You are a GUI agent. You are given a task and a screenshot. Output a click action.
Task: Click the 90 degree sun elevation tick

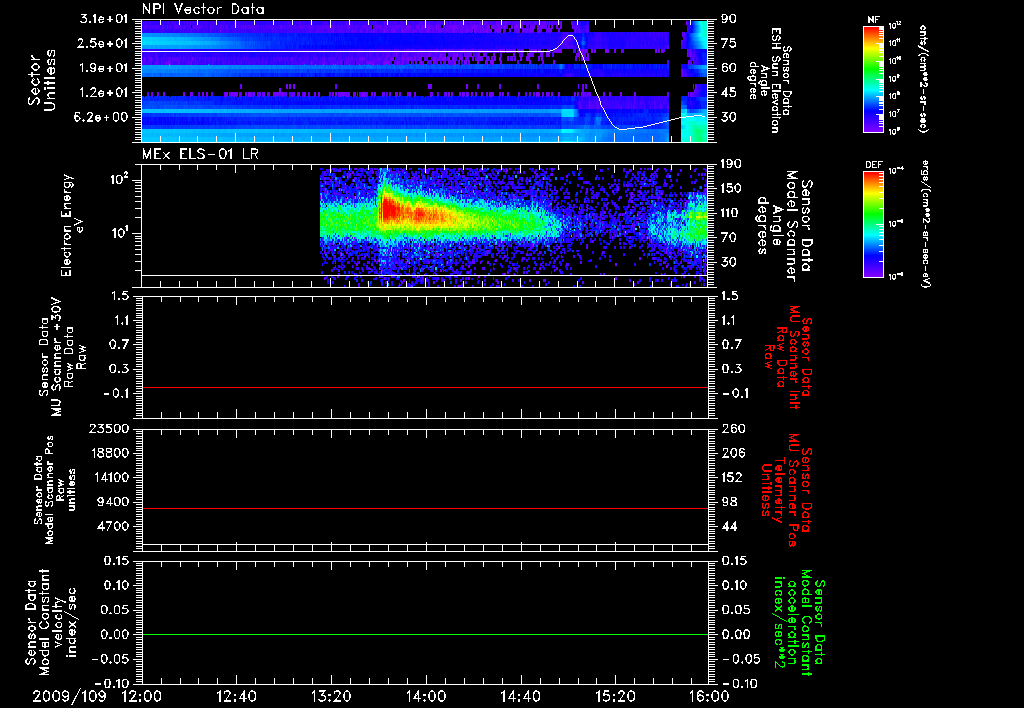pyautogui.click(x=728, y=19)
